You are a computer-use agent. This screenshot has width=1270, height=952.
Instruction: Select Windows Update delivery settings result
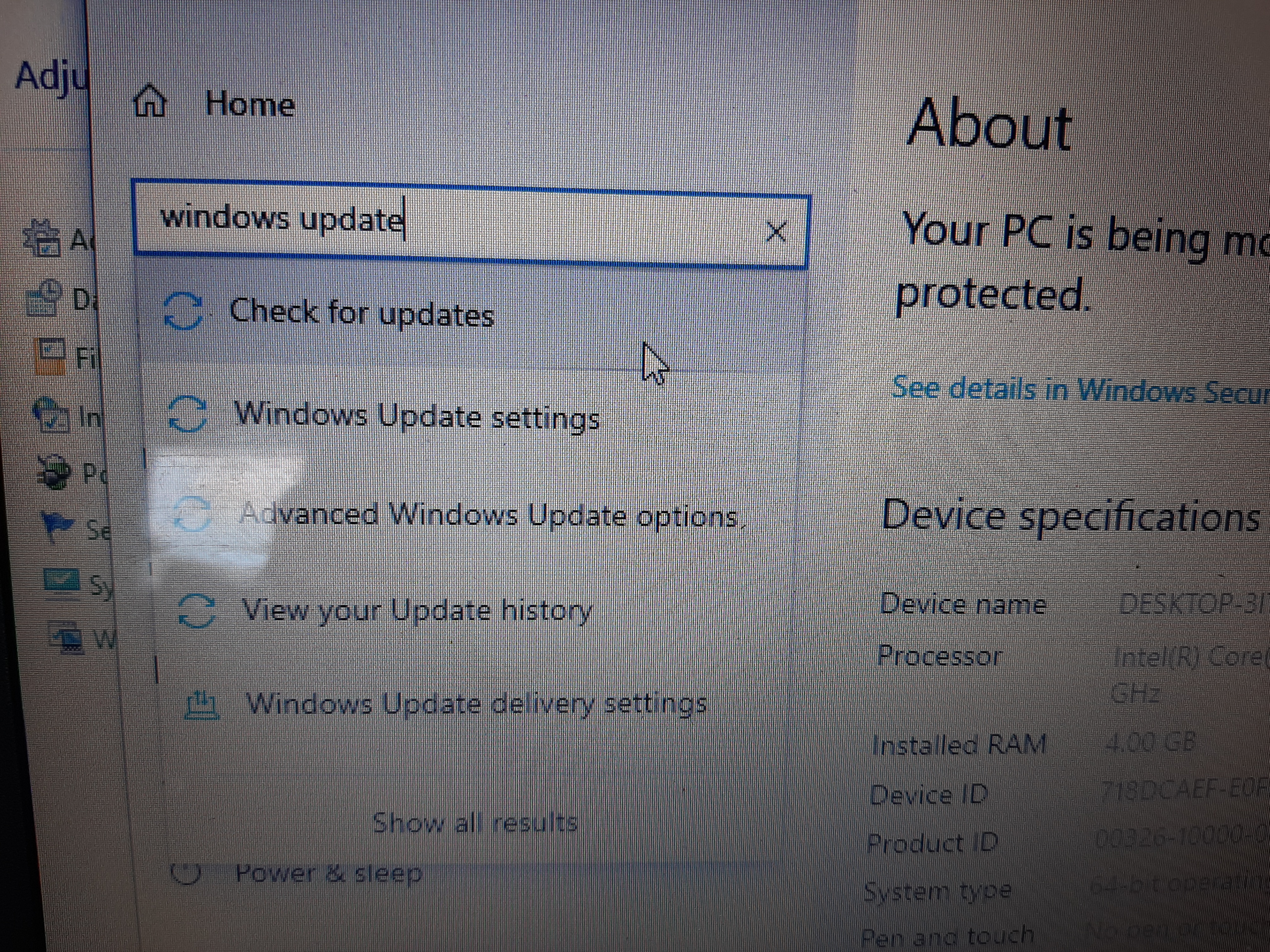pyautogui.click(x=476, y=703)
